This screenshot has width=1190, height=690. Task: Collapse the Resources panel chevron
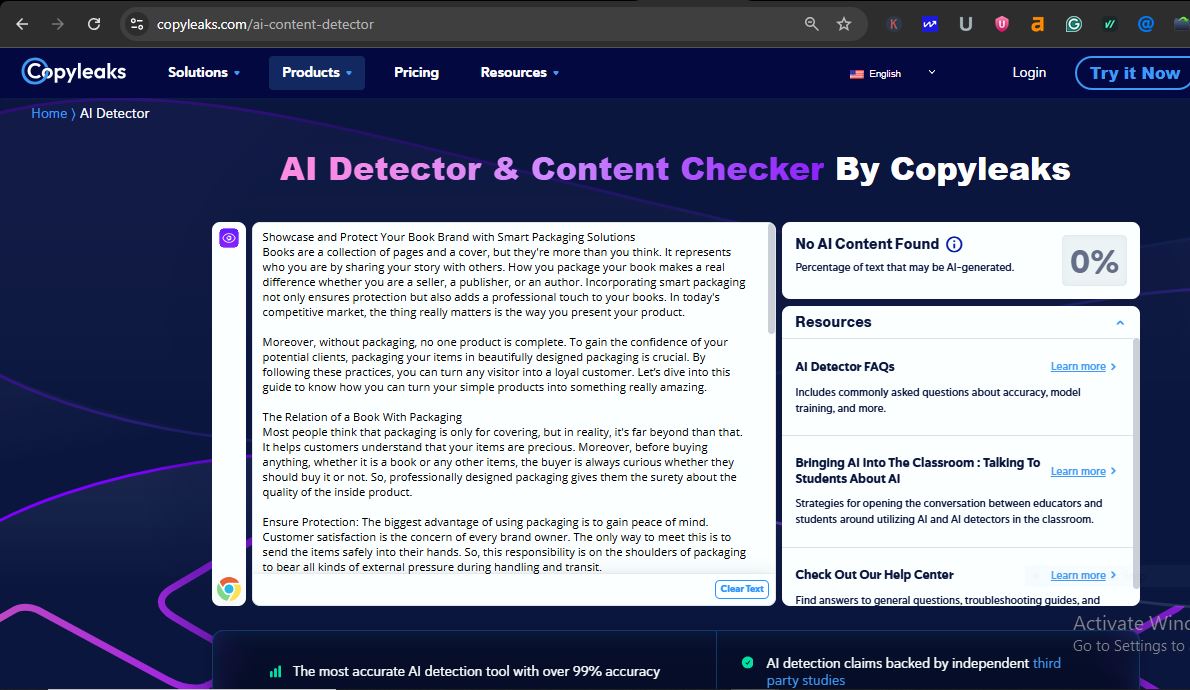pyautogui.click(x=1120, y=323)
